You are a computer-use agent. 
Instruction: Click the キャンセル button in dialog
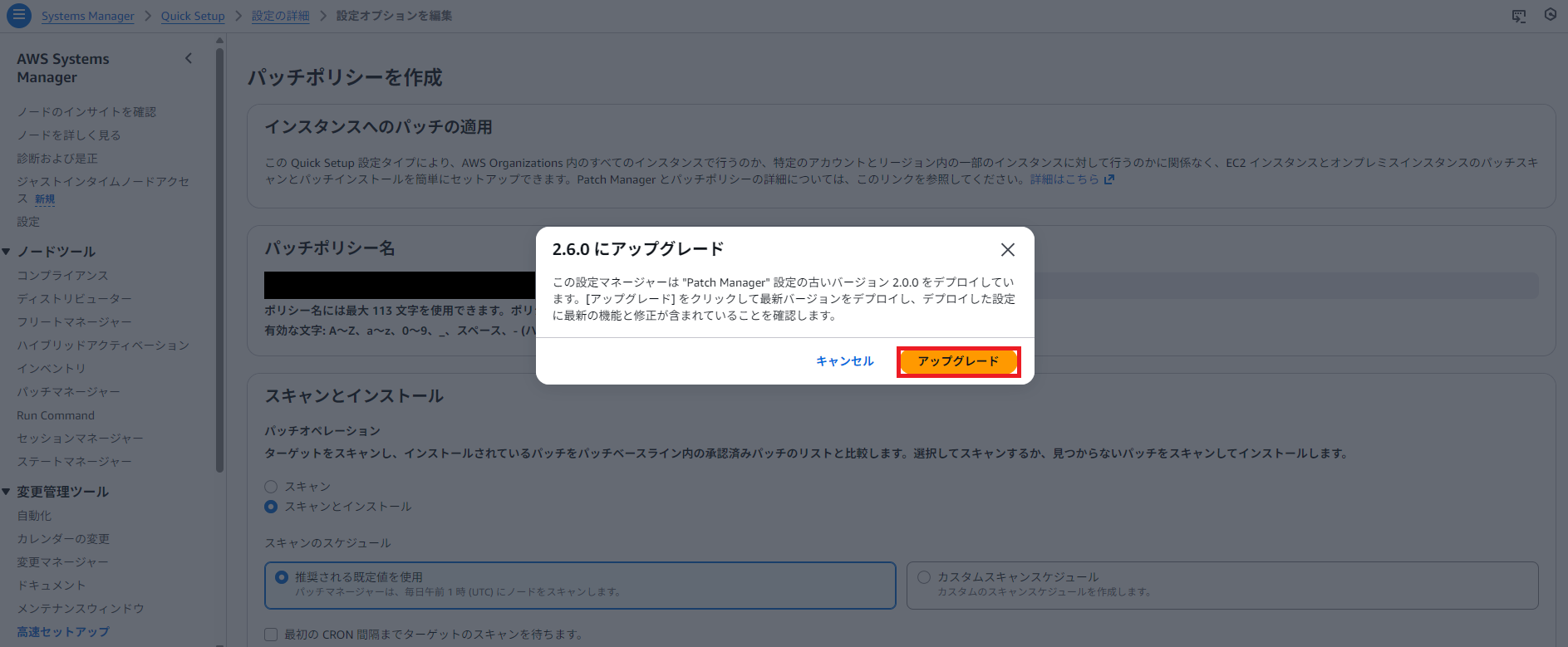[845, 361]
